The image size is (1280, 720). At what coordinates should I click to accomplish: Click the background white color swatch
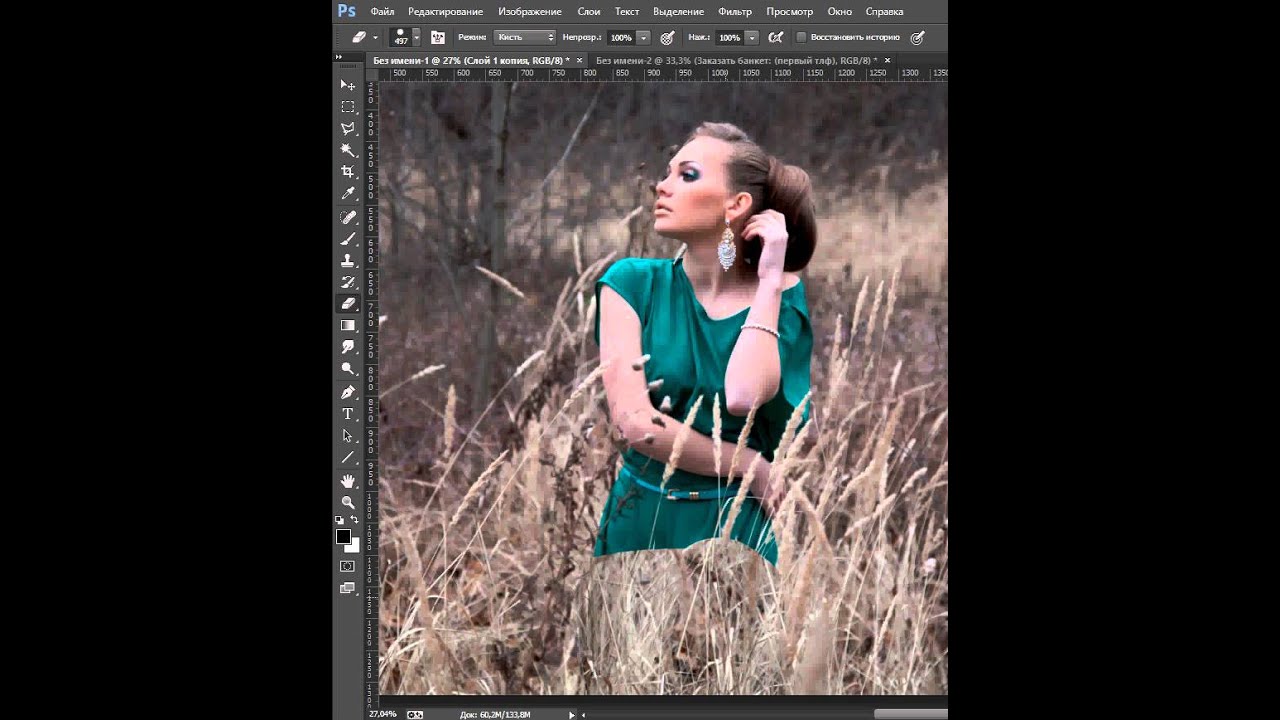click(x=355, y=546)
